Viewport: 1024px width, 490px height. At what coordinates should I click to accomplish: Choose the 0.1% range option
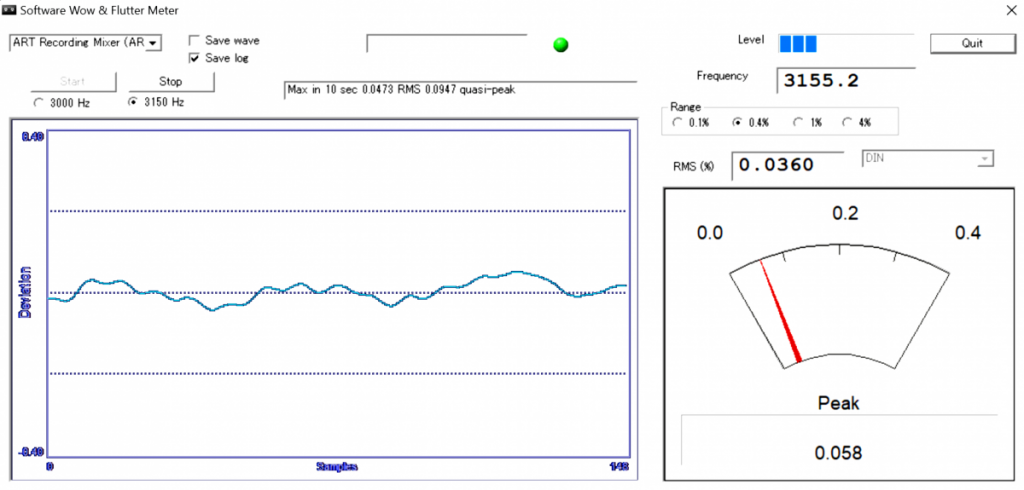pyautogui.click(x=677, y=122)
